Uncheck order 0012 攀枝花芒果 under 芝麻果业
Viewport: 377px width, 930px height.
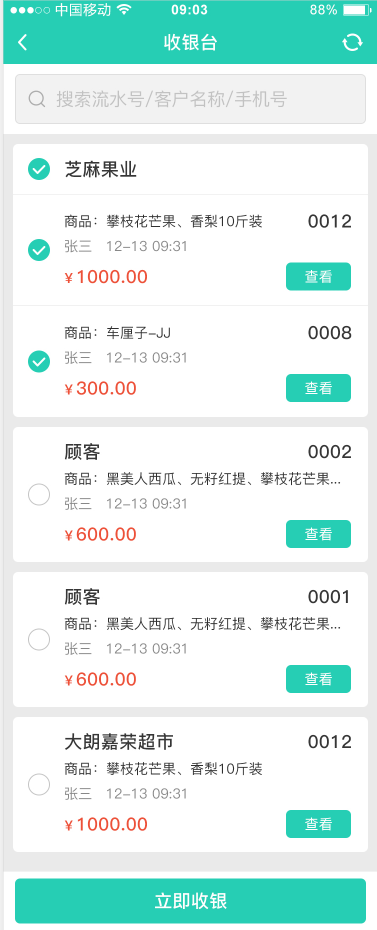39,250
